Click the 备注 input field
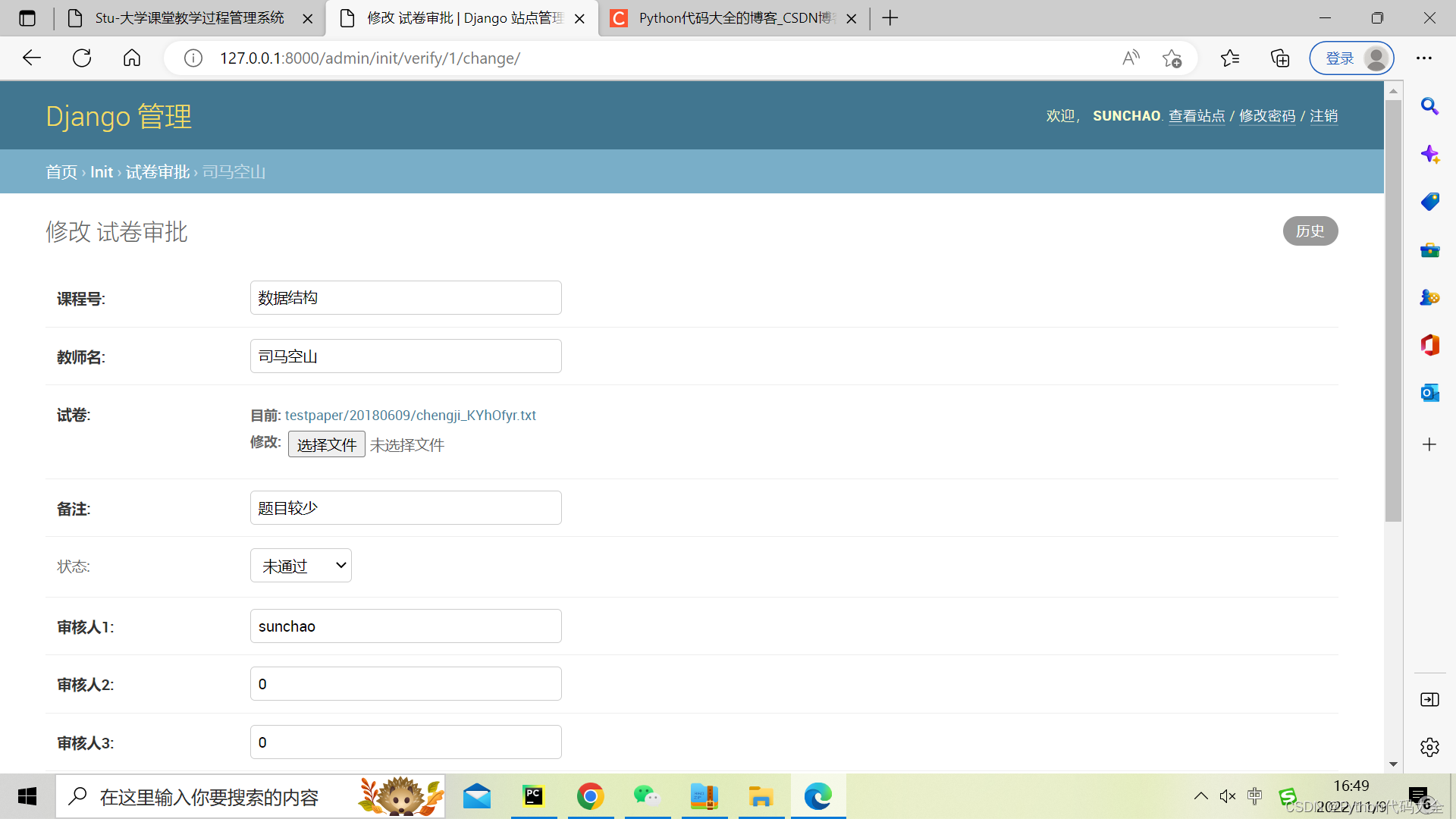Screen dimensions: 1456x822 pyautogui.click(x=406, y=508)
